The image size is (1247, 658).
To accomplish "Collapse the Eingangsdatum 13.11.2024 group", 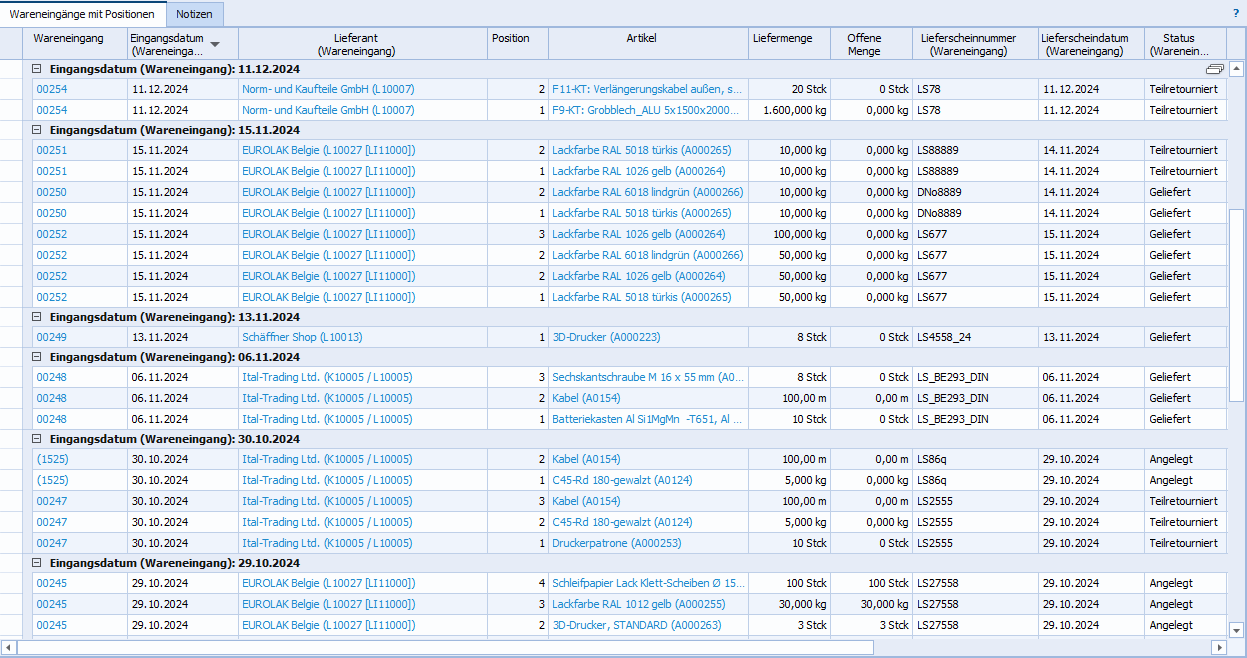I will click(38, 317).
